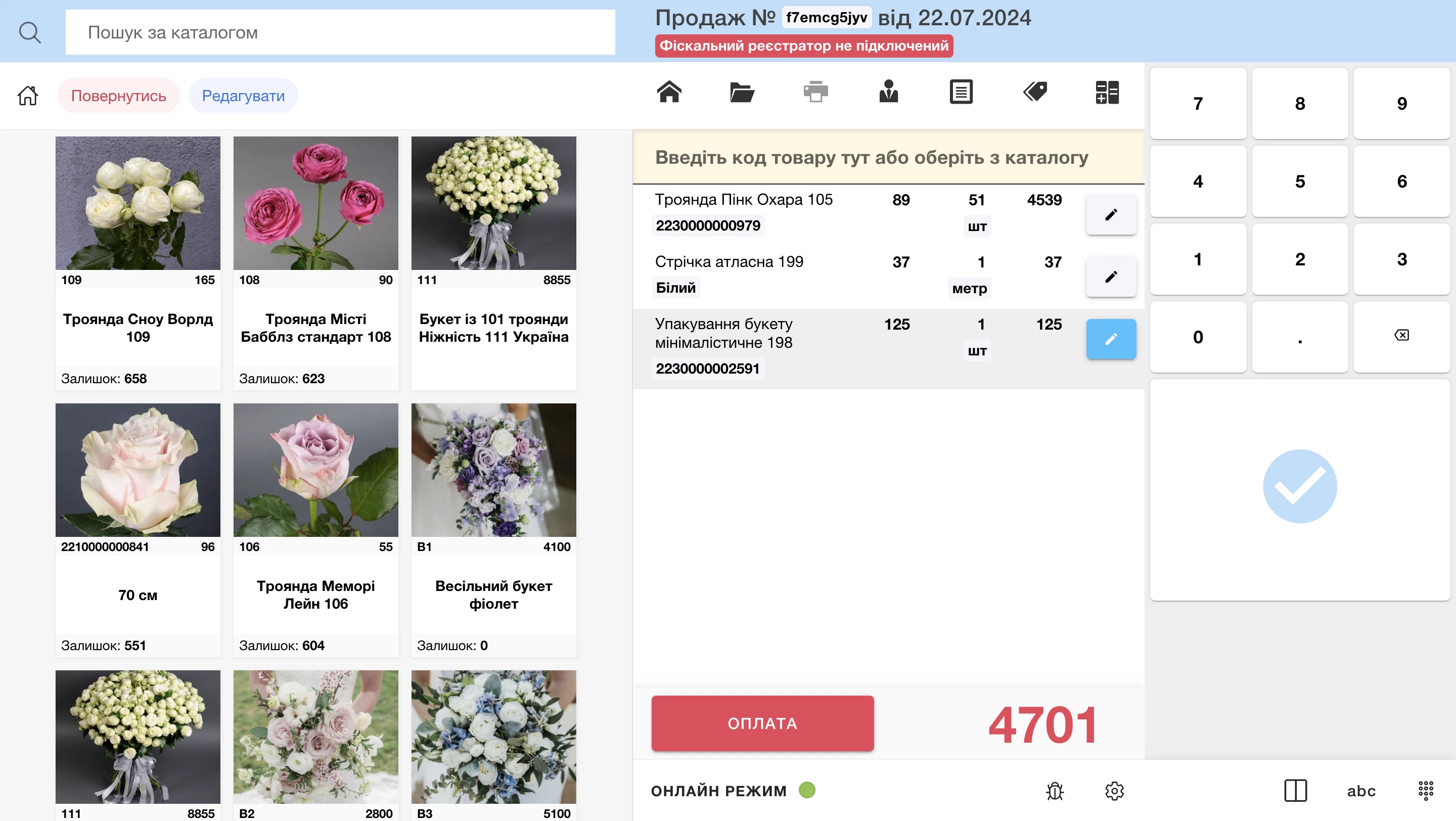Click the ОНЛАЙН РЕЖИМ status indicator

pos(733,791)
